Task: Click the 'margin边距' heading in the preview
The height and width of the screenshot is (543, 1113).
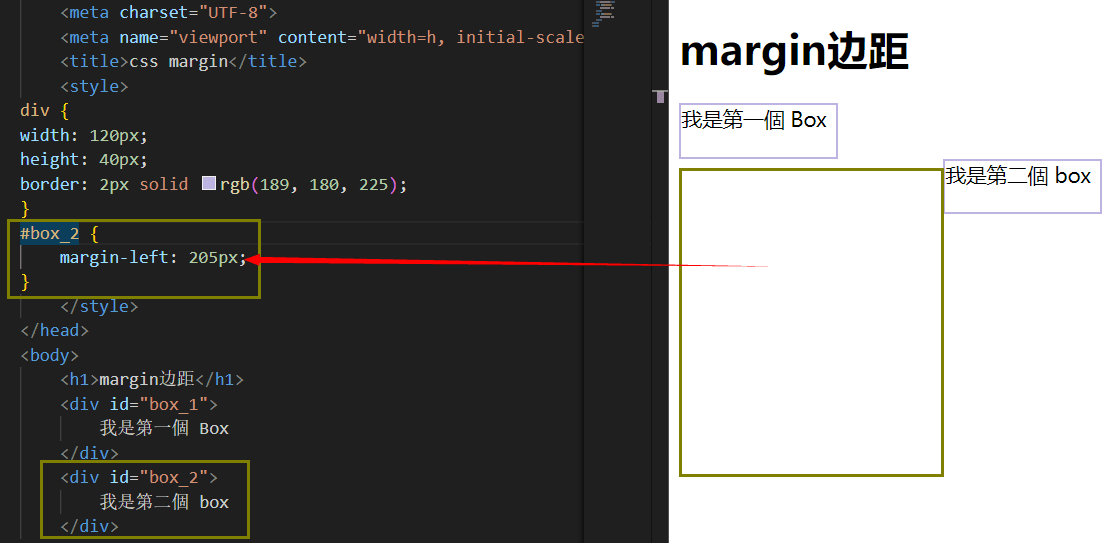Action: click(794, 52)
